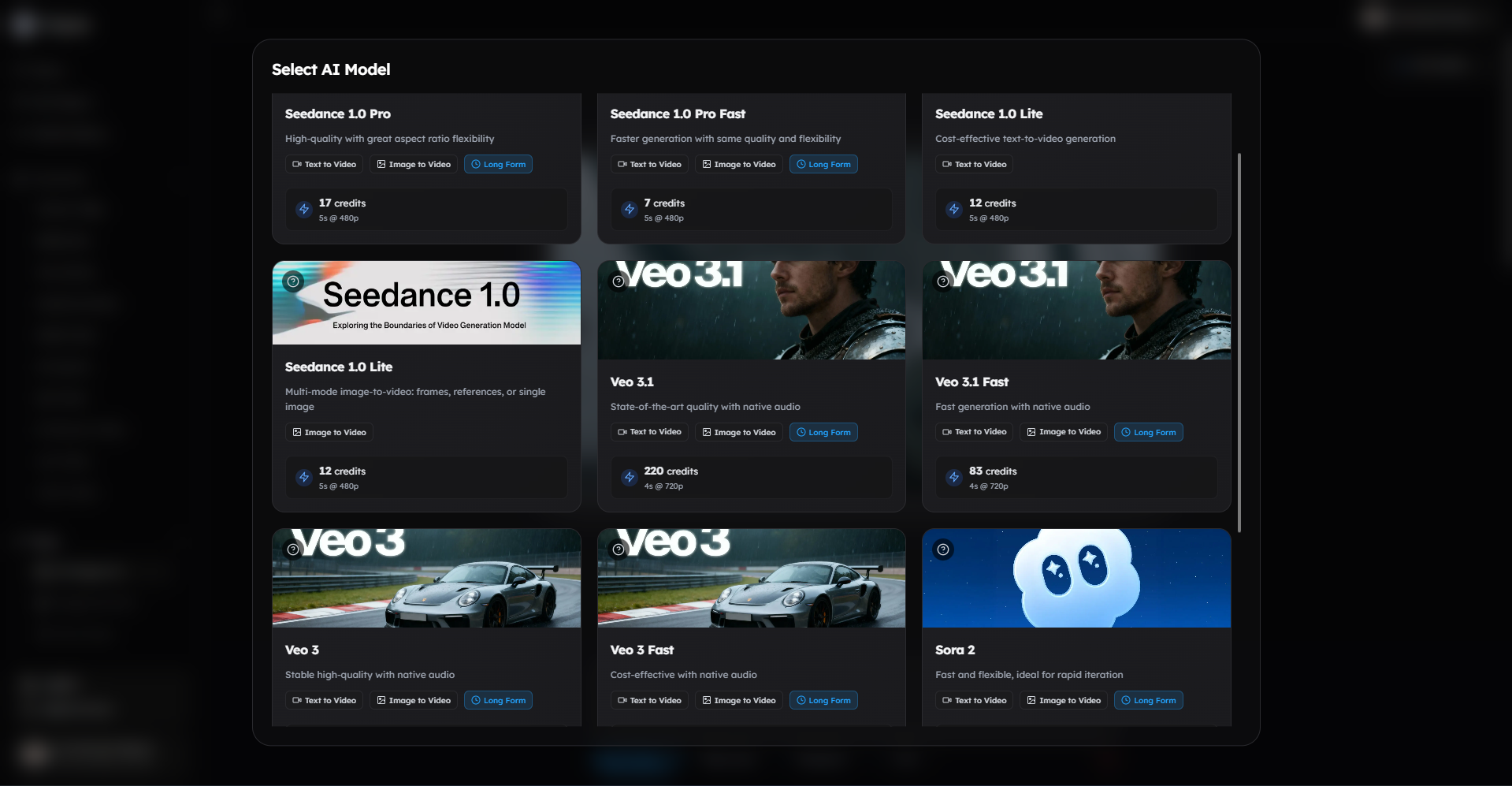Click "State-of-the-art quality with native audio" text
Image resolution: width=1512 pixels, height=786 pixels.
[x=705, y=407]
